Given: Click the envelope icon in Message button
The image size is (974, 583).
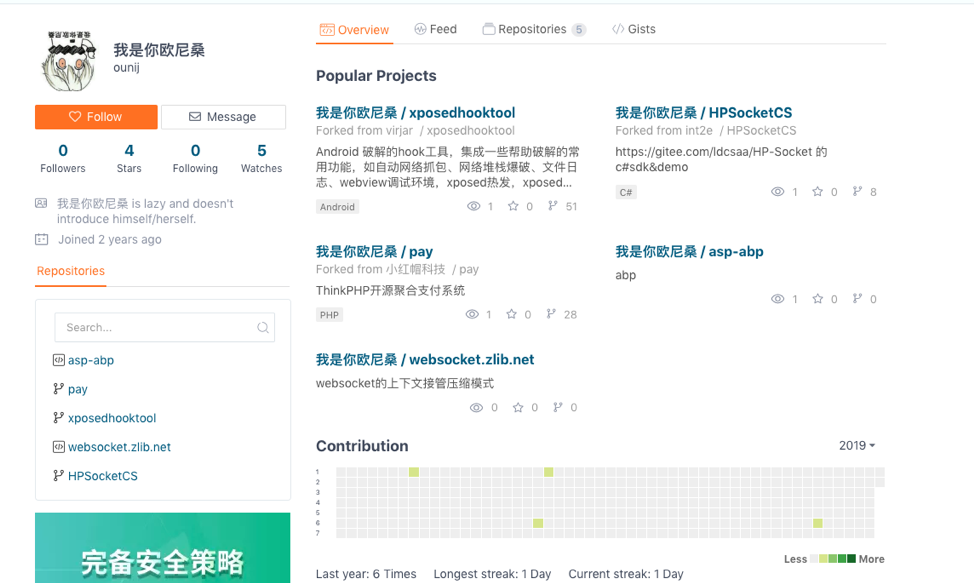Looking at the screenshot, I should coord(195,117).
